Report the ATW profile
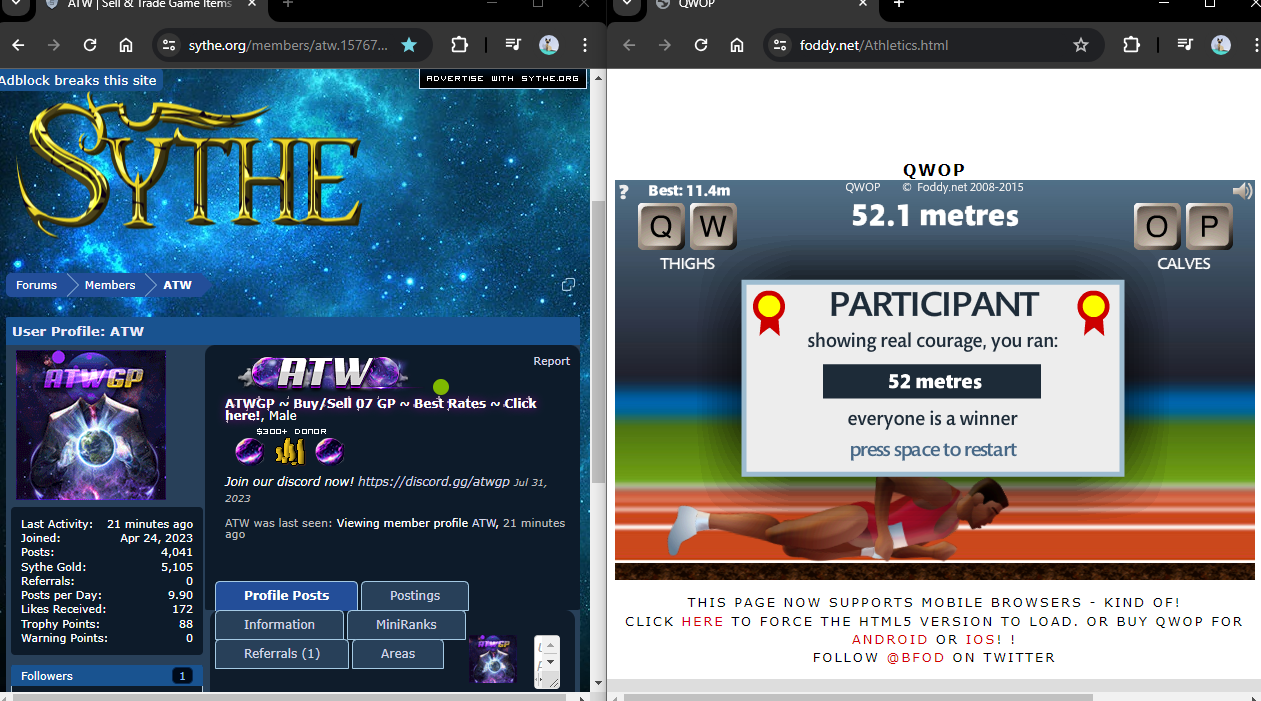The width and height of the screenshot is (1261, 701). click(551, 361)
